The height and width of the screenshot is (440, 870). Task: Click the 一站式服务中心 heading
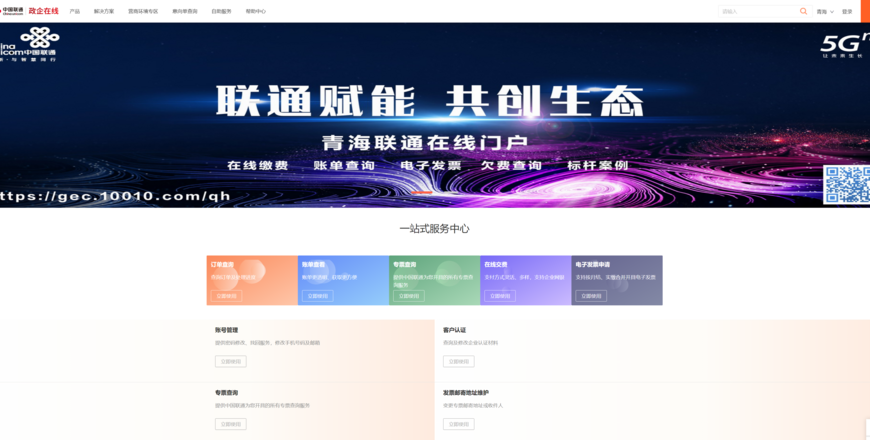(434, 229)
